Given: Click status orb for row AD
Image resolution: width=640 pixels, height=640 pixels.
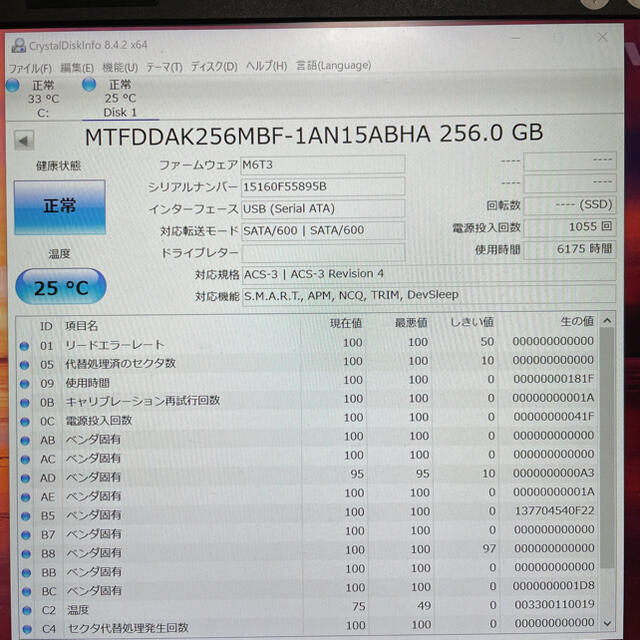Looking at the screenshot, I should point(25,478).
